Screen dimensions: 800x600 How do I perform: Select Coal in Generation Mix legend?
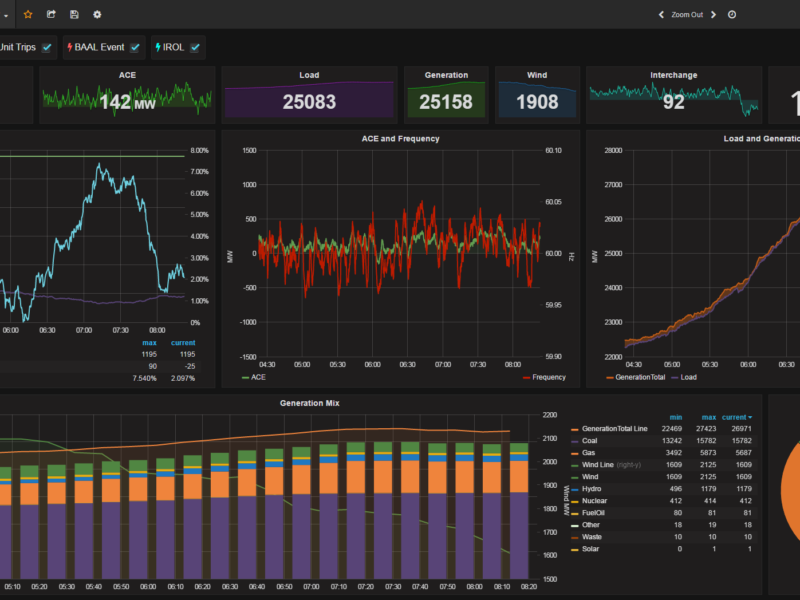pyautogui.click(x=589, y=441)
